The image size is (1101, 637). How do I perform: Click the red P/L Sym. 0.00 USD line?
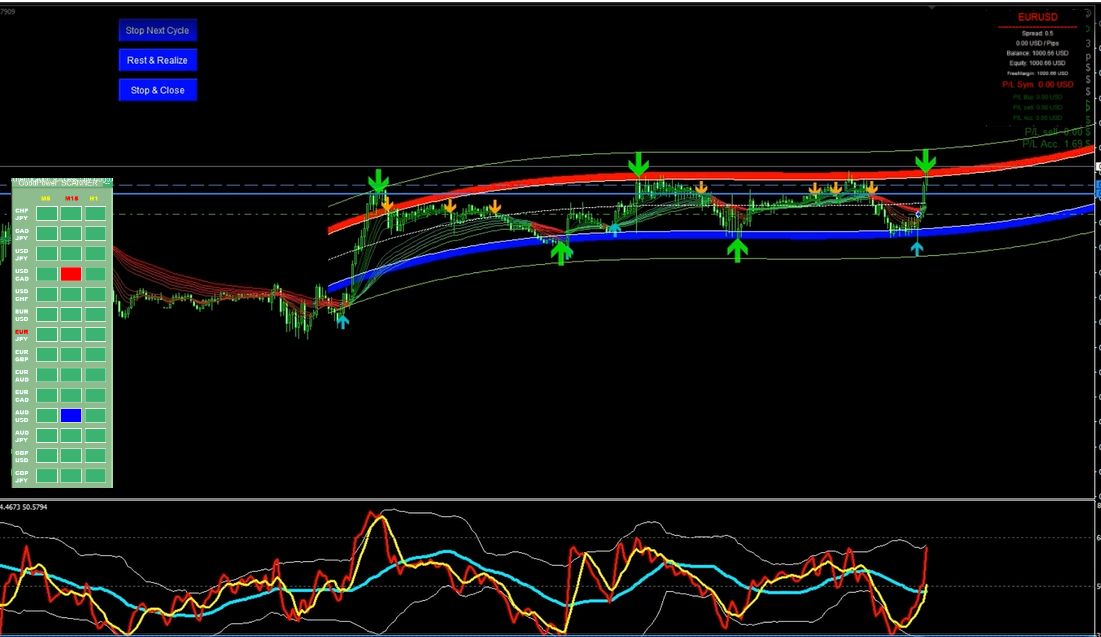1038,84
